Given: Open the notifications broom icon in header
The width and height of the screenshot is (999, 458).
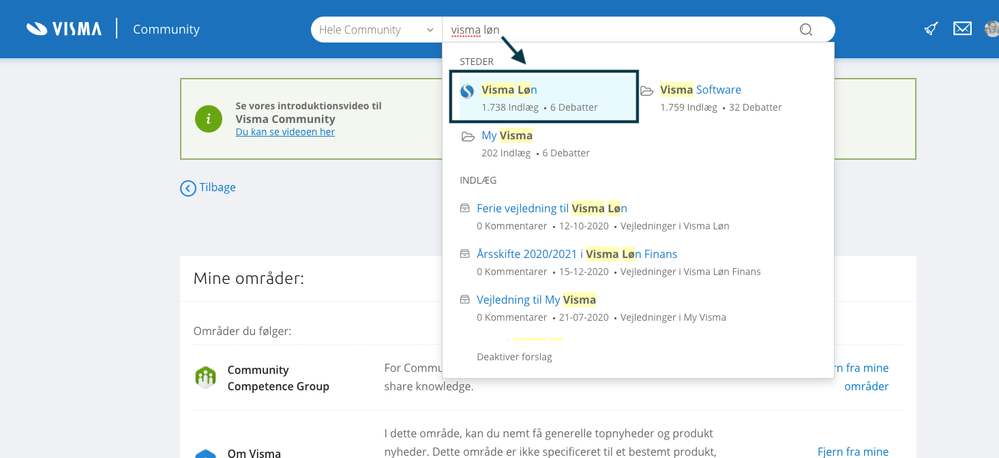Looking at the screenshot, I should [x=931, y=29].
